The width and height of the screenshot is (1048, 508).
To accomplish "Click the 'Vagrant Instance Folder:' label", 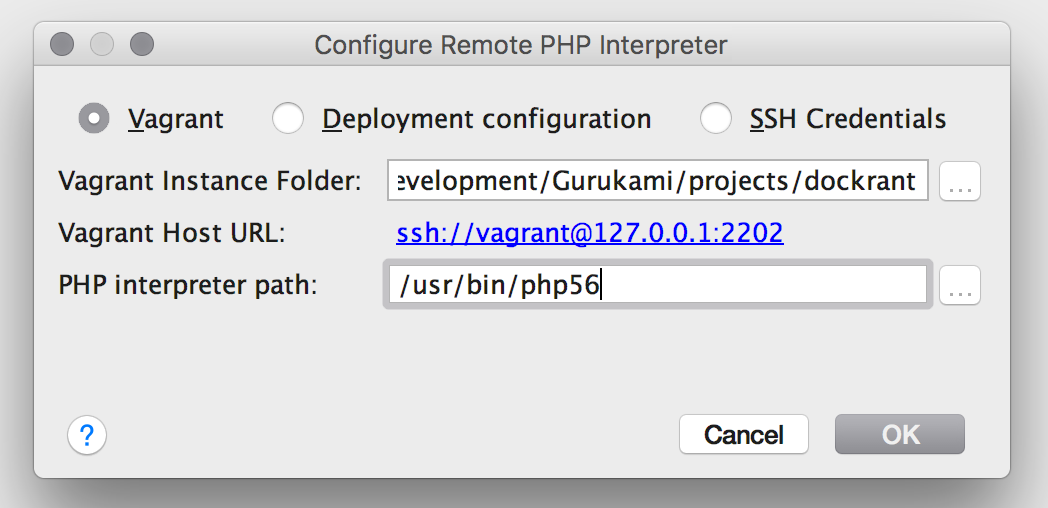I will click(209, 182).
